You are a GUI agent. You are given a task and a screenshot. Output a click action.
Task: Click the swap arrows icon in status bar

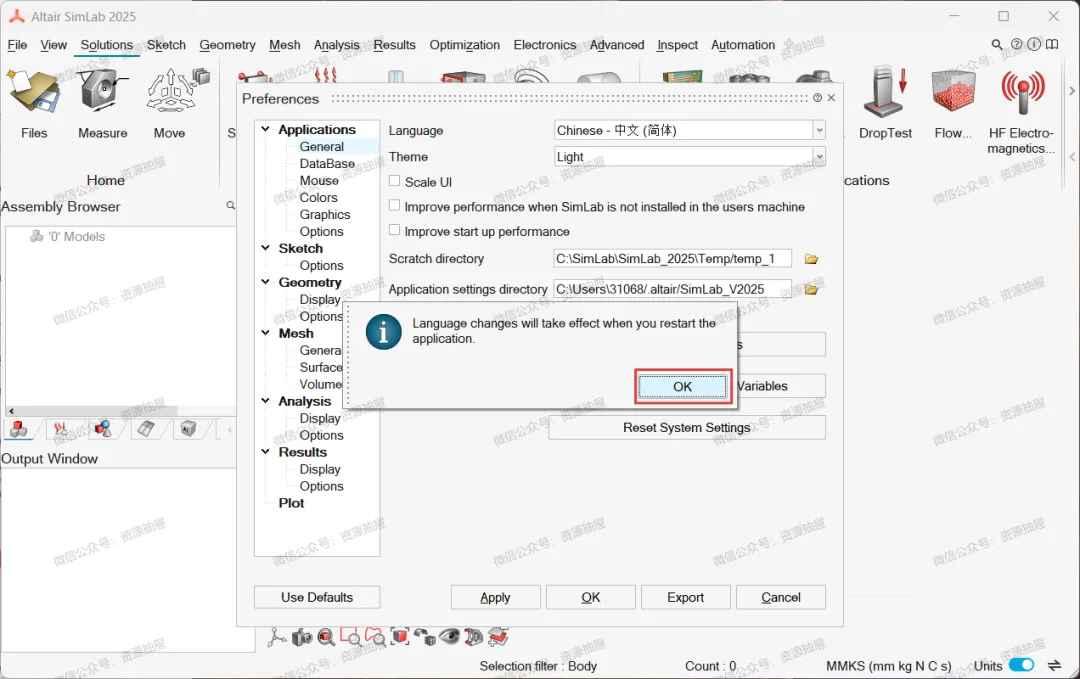[x=1054, y=665]
